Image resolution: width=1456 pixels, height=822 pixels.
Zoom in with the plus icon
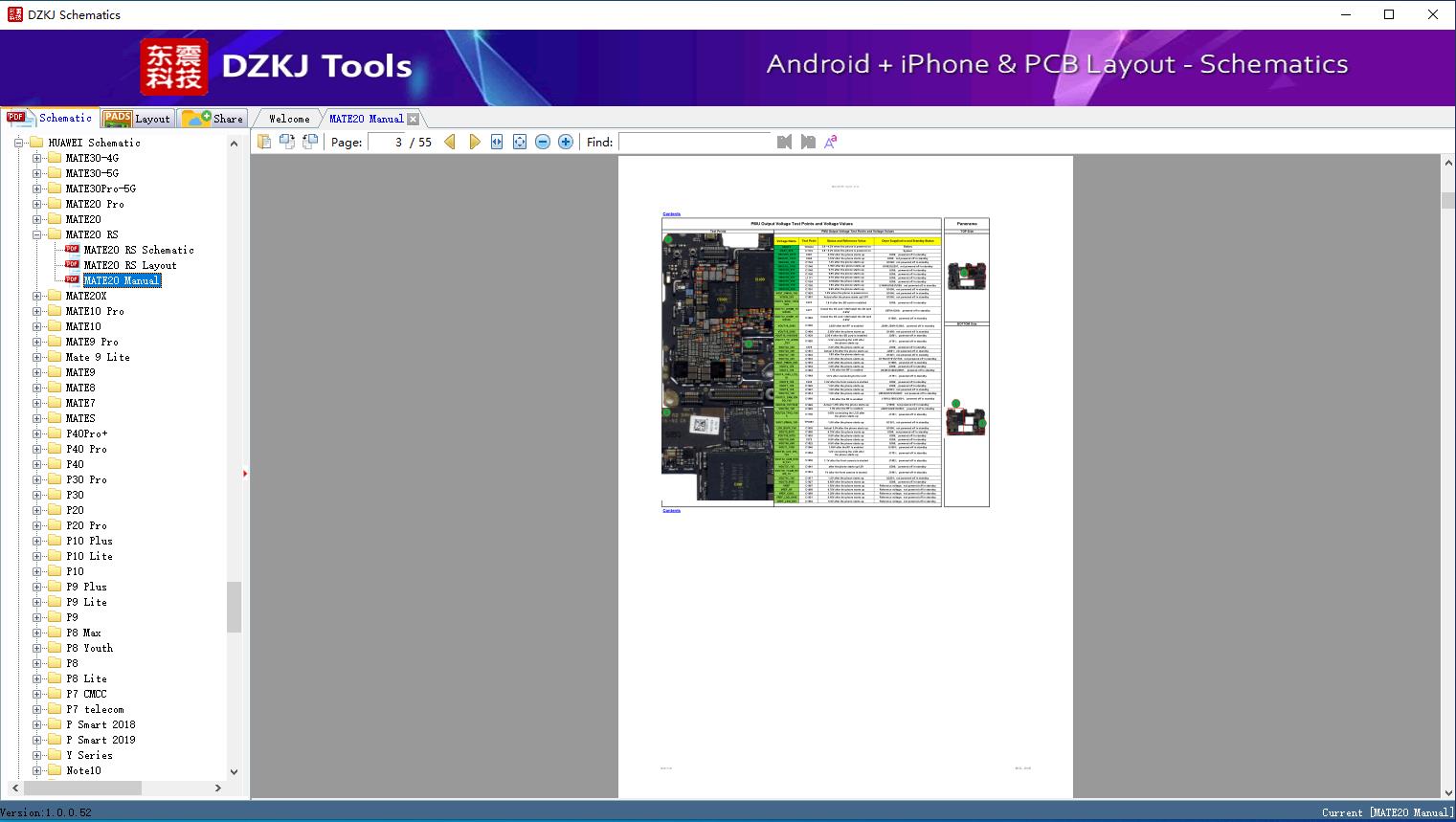point(566,142)
